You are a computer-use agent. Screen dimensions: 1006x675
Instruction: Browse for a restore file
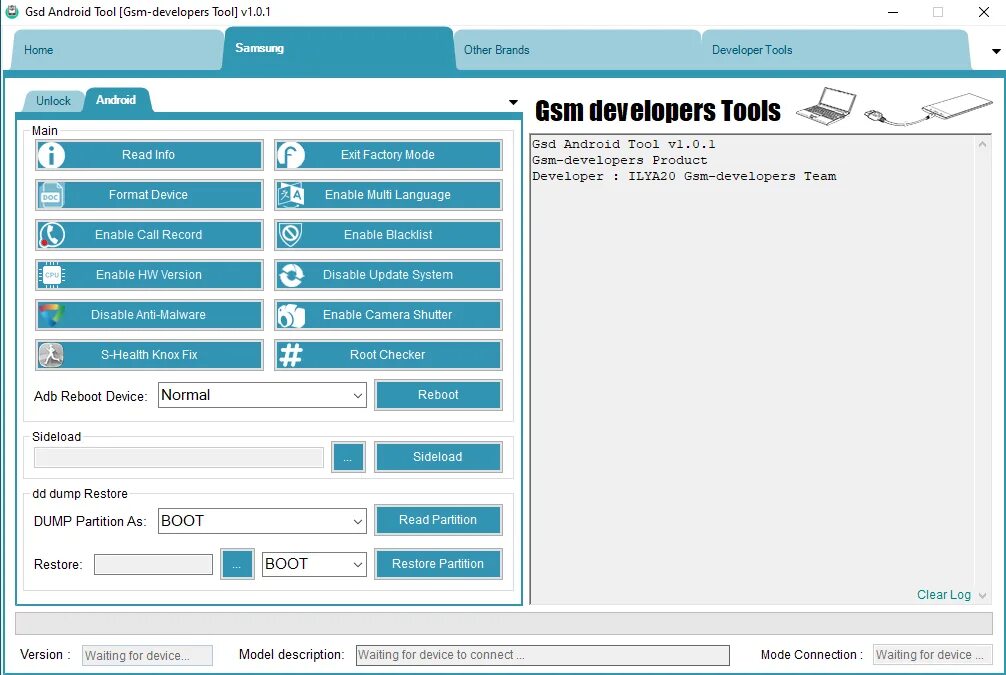pos(237,565)
